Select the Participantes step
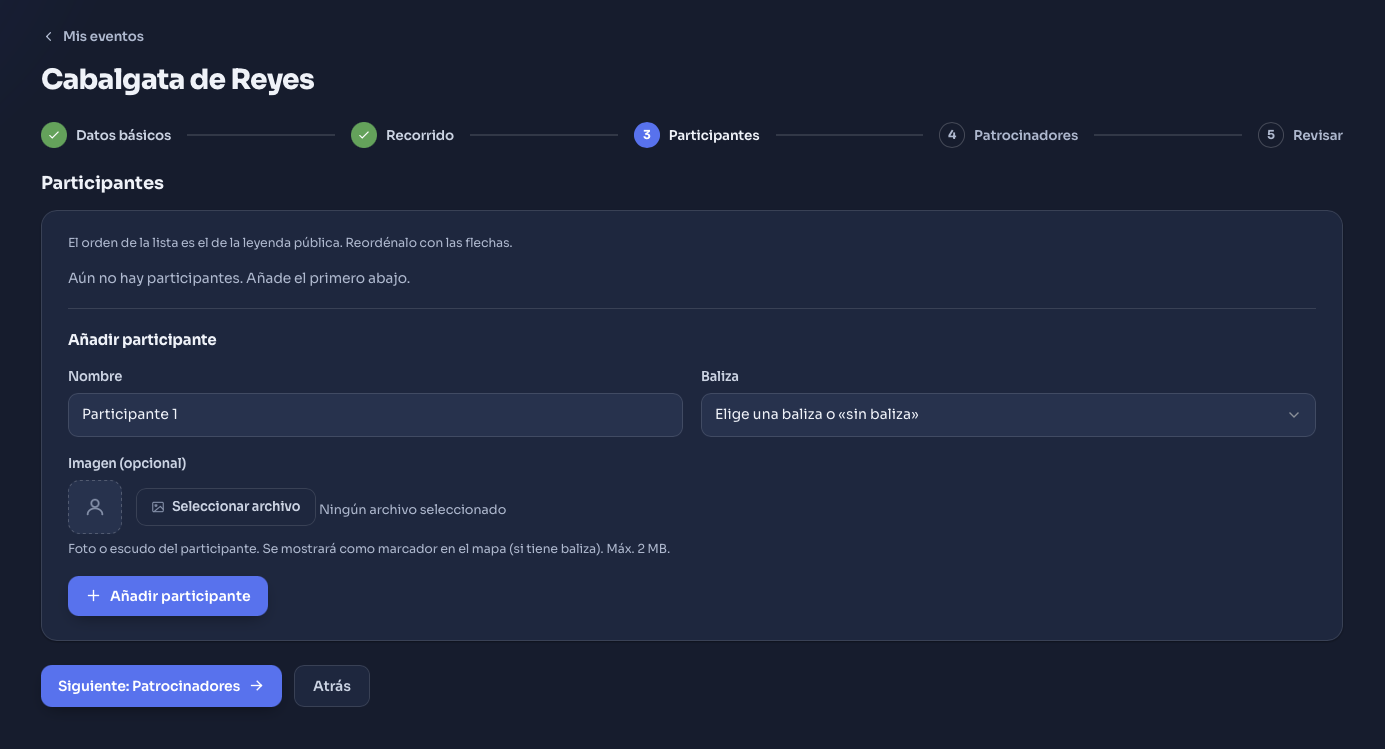Image resolution: width=1385 pixels, height=749 pixels. [x=697, y=135]
